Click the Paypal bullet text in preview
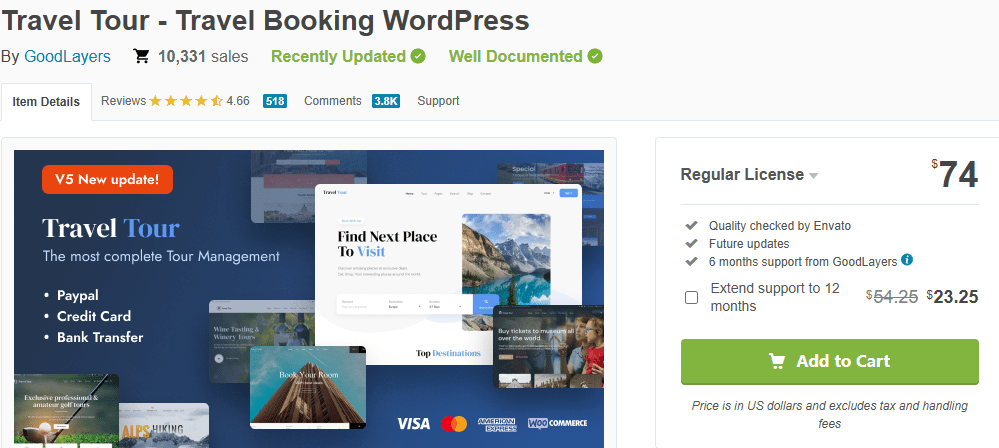The image size is (999, 448). coord(78,296)
